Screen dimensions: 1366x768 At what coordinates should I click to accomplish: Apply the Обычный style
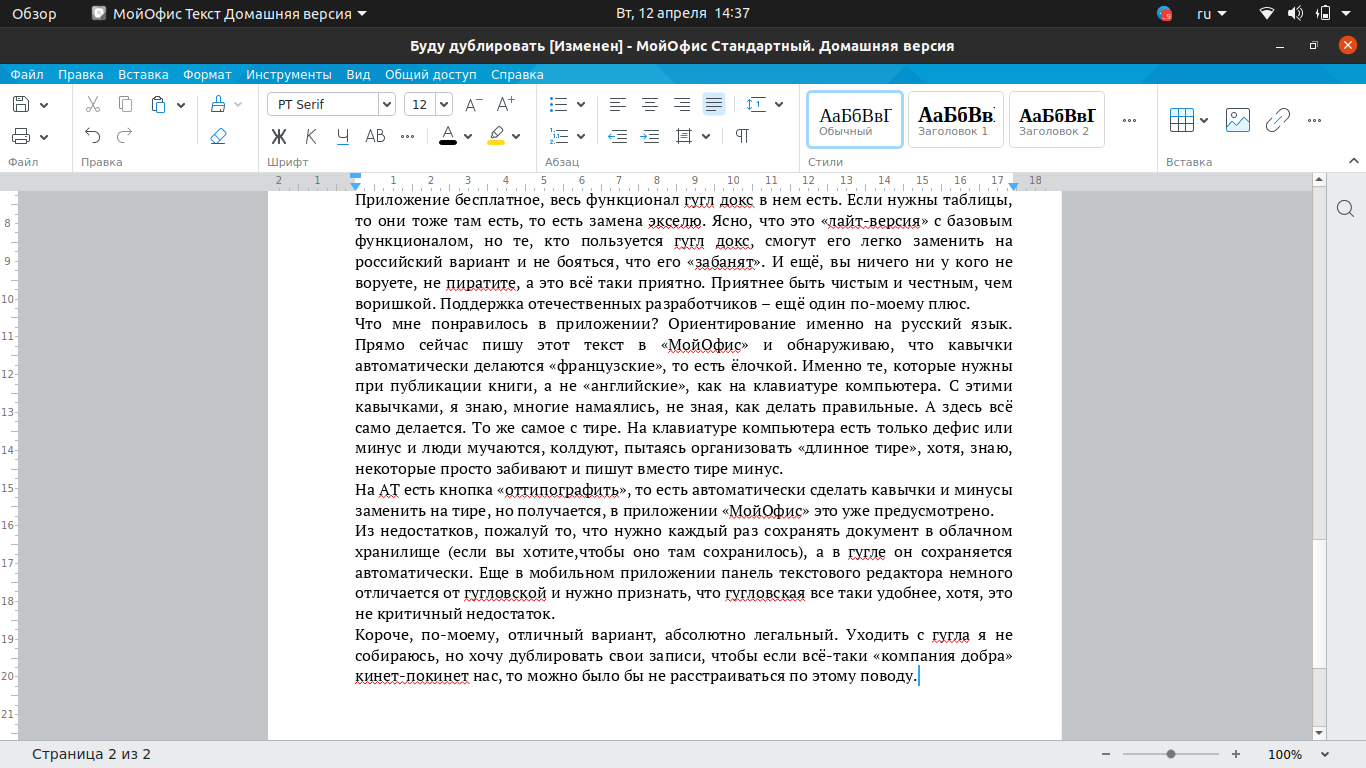(x=855, y=120)
